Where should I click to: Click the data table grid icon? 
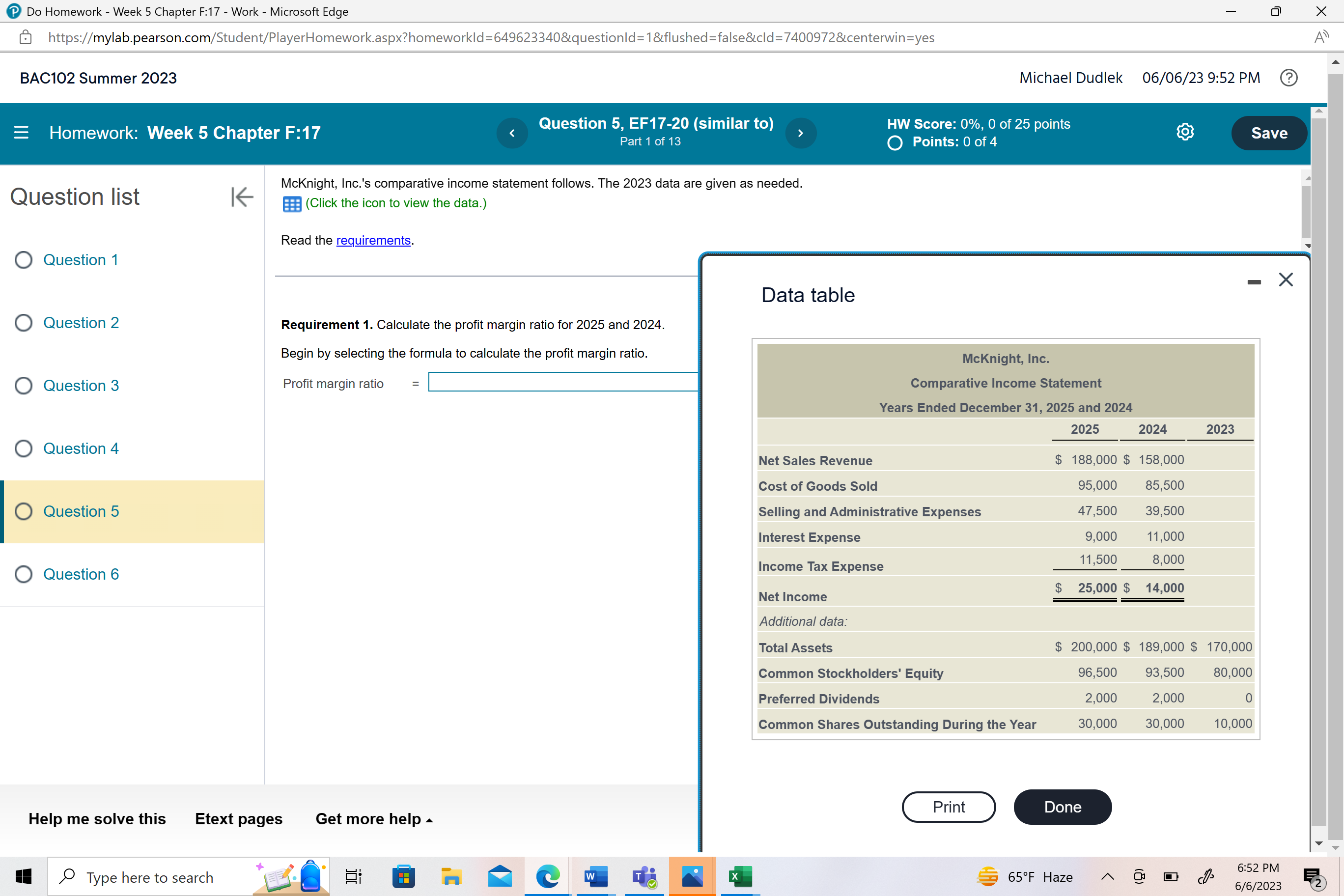click(x=291, y=204)
